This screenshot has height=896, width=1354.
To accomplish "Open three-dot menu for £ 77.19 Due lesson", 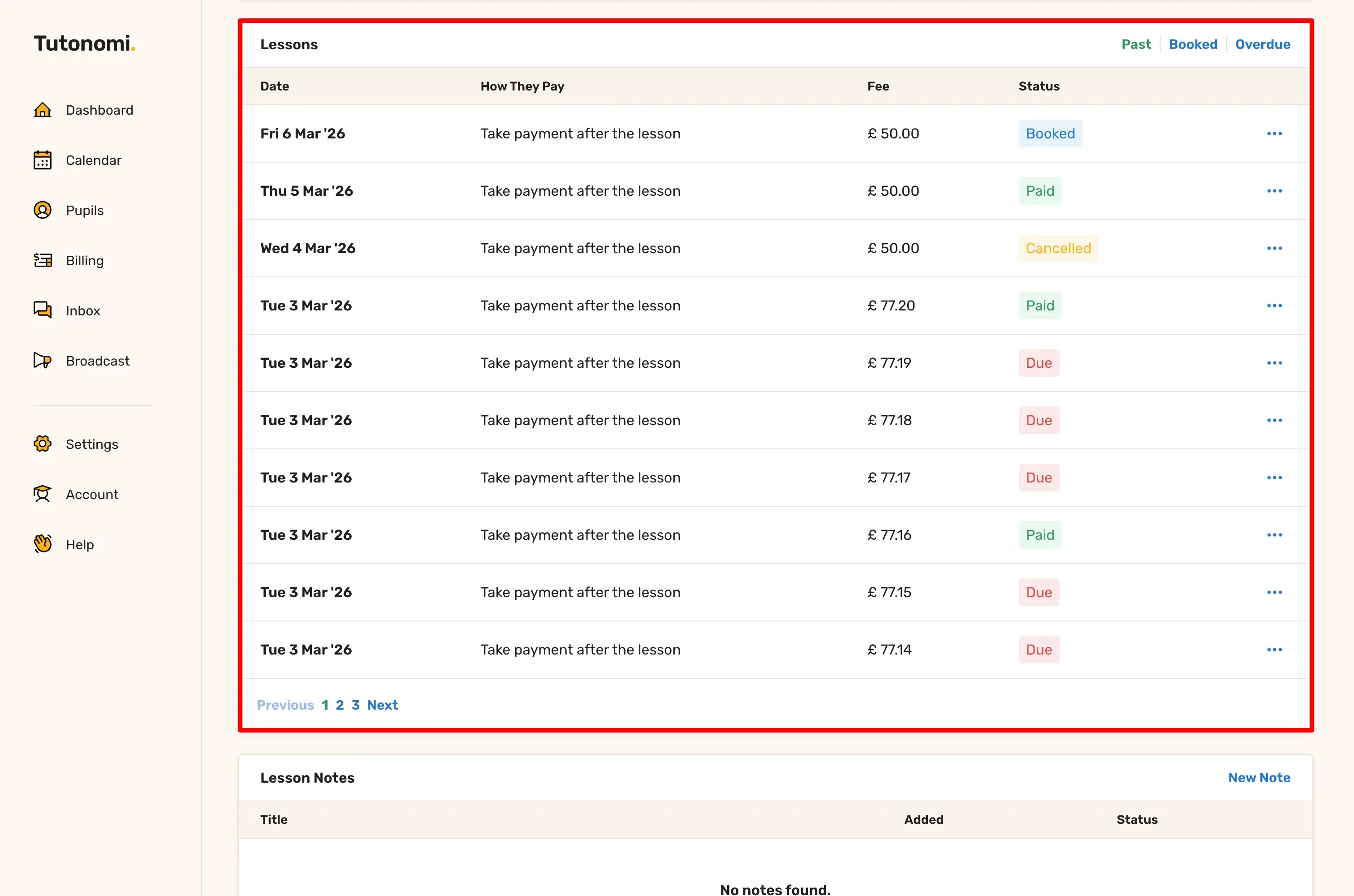I will coord(1274,363).
